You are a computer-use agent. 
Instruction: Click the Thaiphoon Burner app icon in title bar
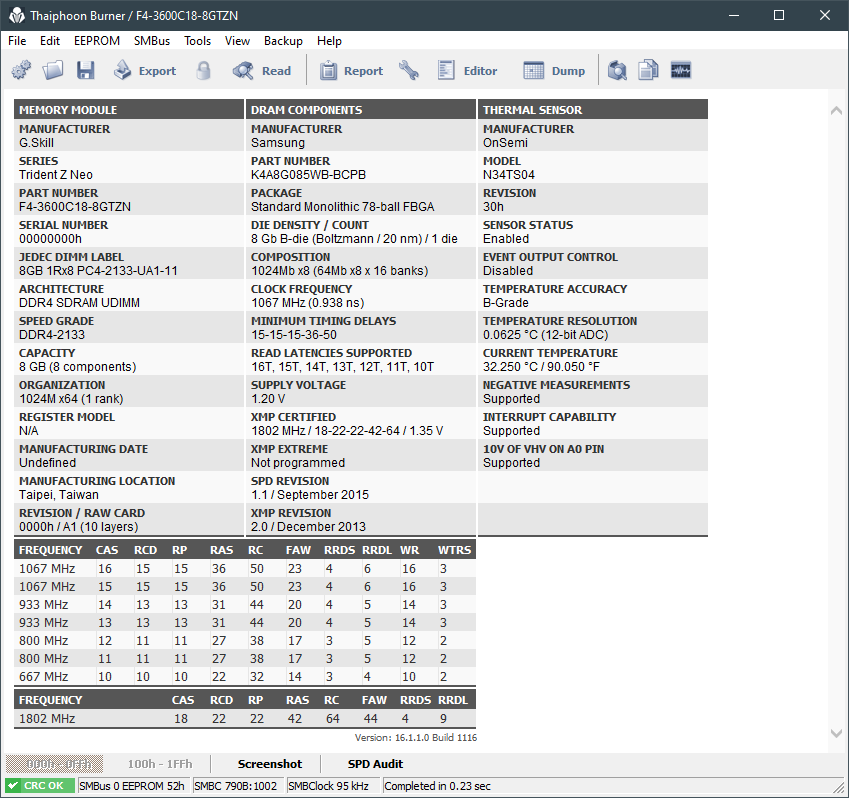point(16,15)
